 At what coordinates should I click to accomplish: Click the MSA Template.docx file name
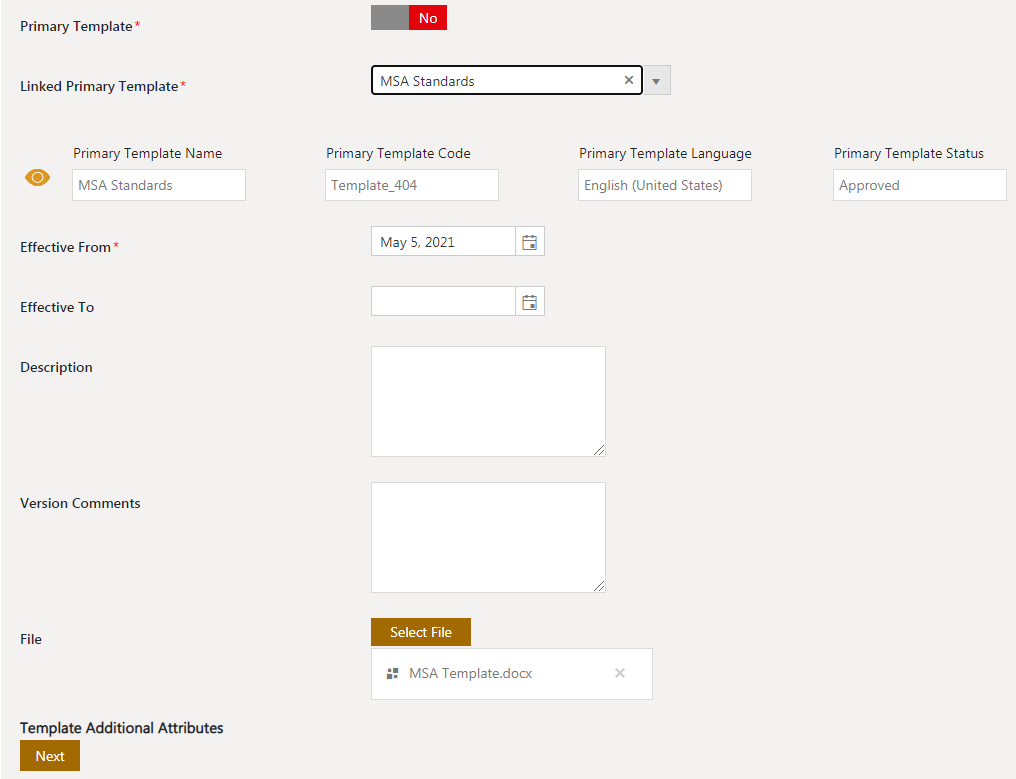point(470,674)
